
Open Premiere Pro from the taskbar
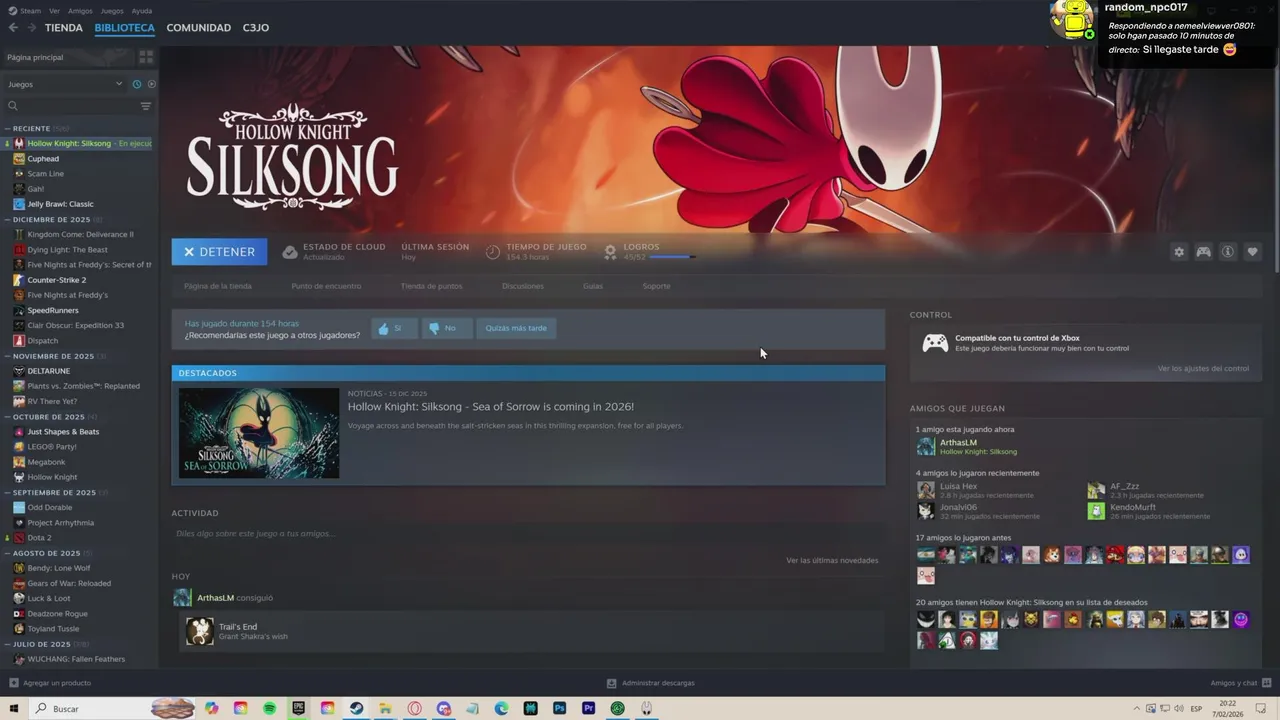click(x=588, y=708)
